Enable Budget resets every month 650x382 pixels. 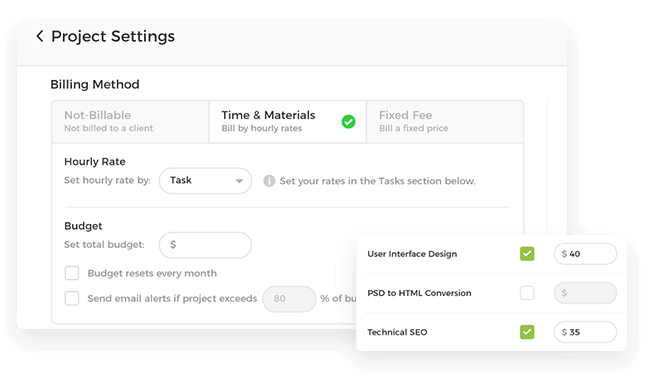point(72,273)
